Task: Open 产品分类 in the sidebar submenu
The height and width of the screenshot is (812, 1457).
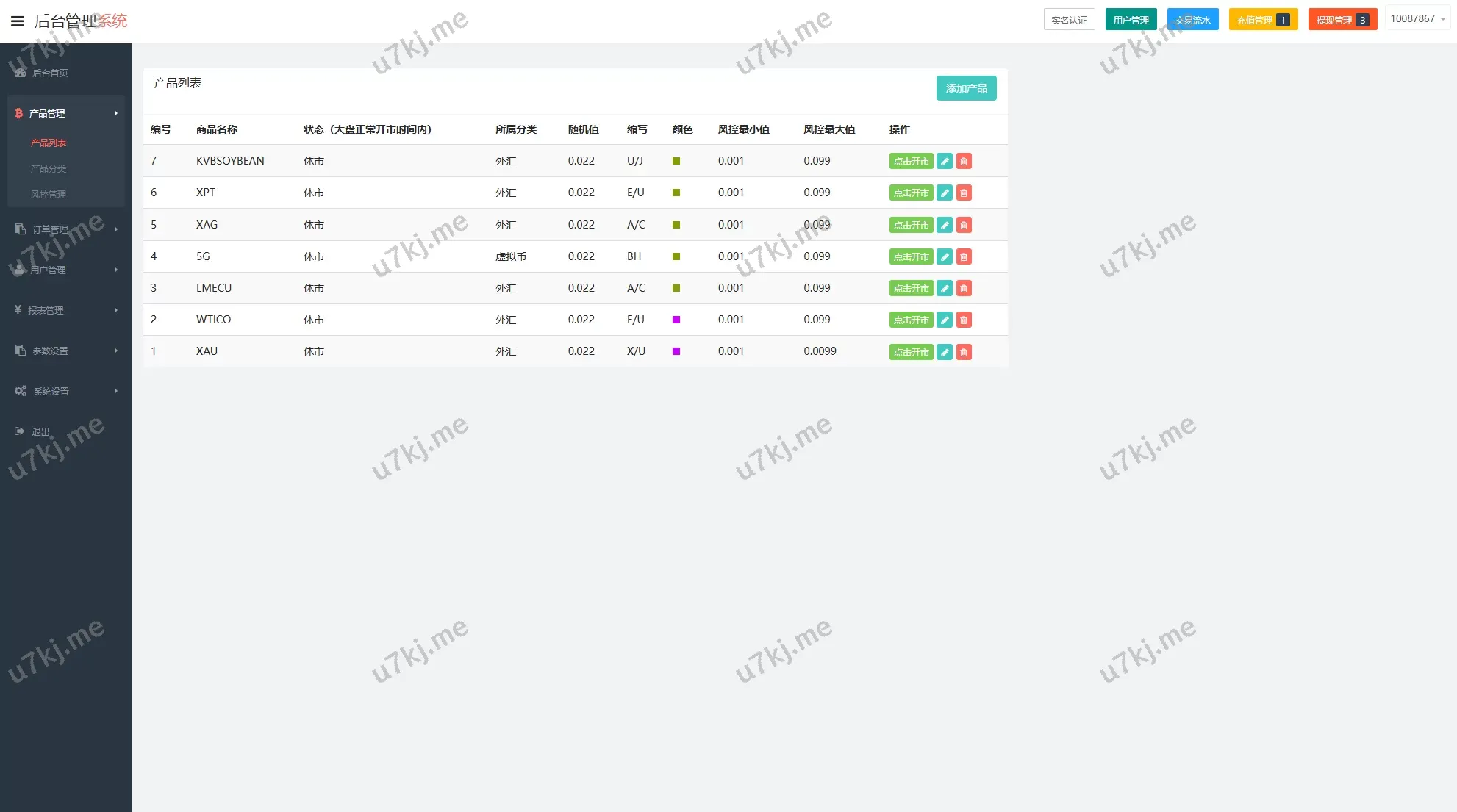Action: click(x=49, y=168)
